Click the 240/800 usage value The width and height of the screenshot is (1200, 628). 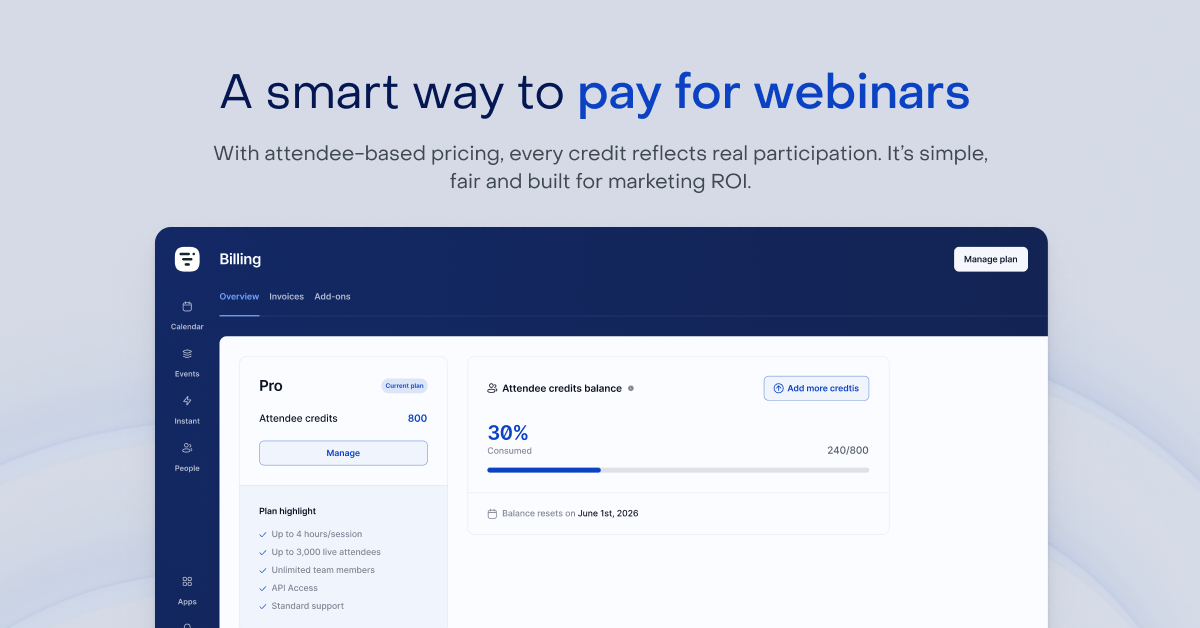[847, 451]
